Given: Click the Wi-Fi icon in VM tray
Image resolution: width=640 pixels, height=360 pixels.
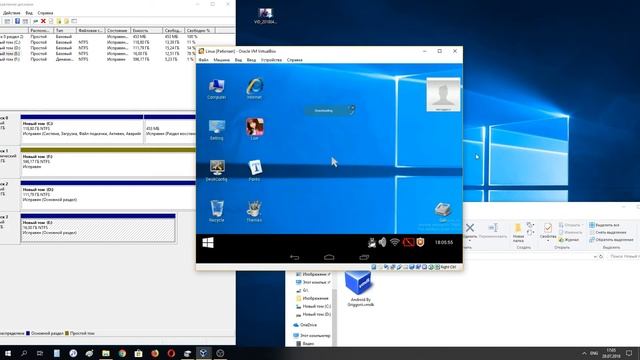Looking at the screenshot, I should (x=395, y=242).
